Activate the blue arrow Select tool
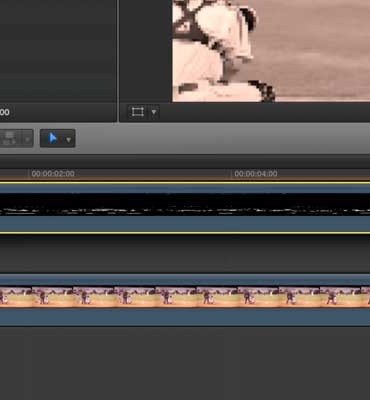Image resolution: width=370 pixels, height=400 pixels. (53, 138)
